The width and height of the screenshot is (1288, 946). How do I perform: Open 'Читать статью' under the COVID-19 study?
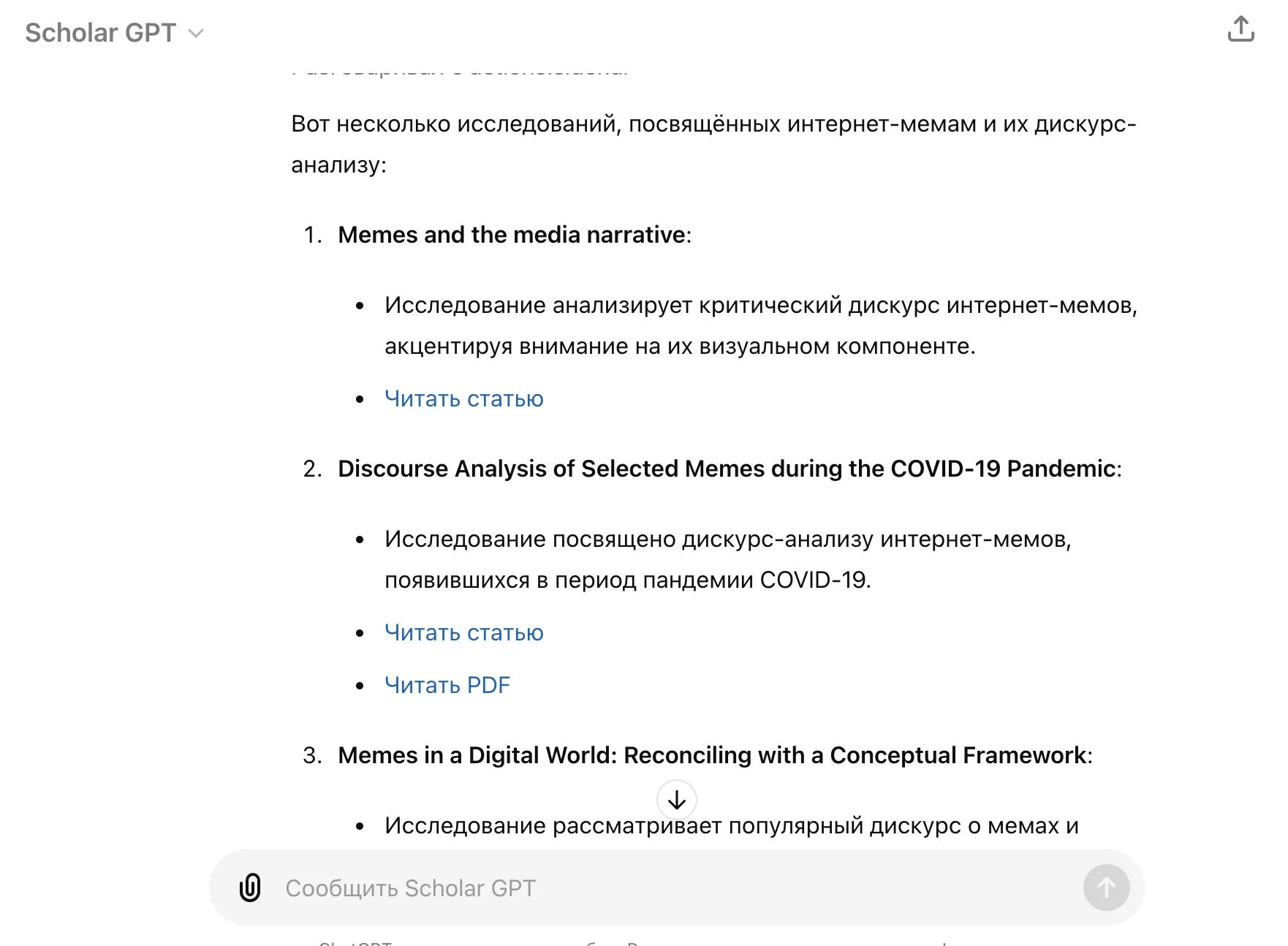(x=463, y=633)
